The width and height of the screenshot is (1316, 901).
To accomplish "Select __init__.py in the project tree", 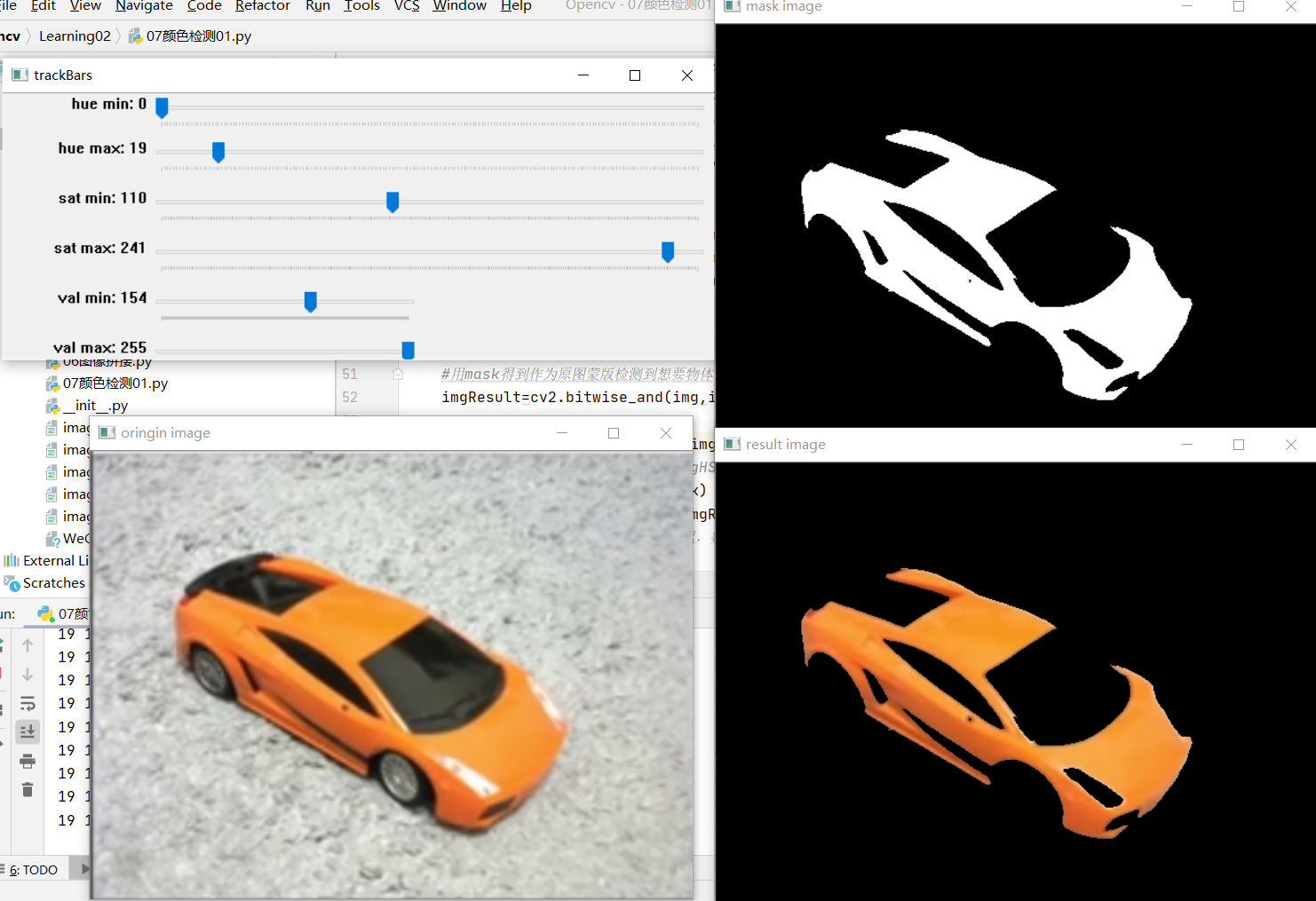I will (x=96, y=405).
